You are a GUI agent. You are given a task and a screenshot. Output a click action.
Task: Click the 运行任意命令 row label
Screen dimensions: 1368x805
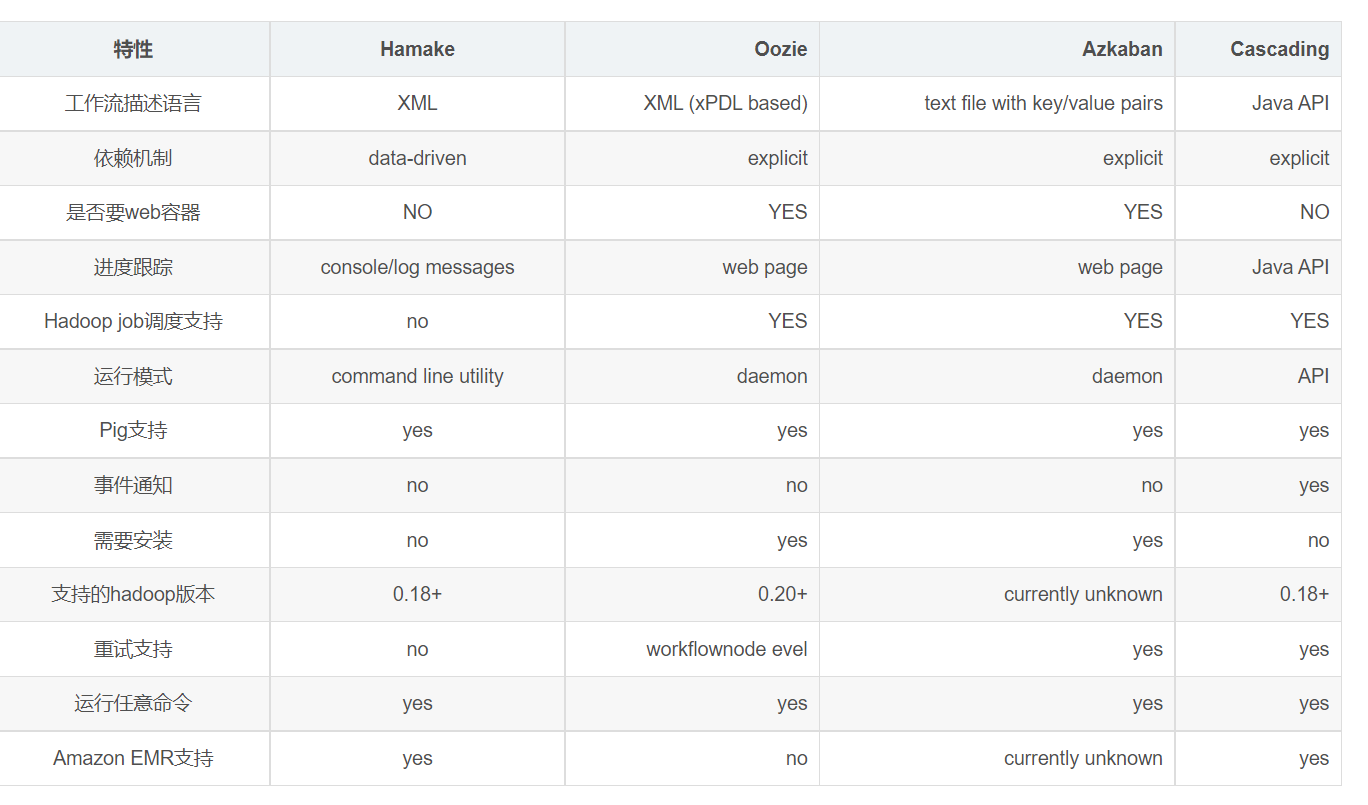click(133, 703)
